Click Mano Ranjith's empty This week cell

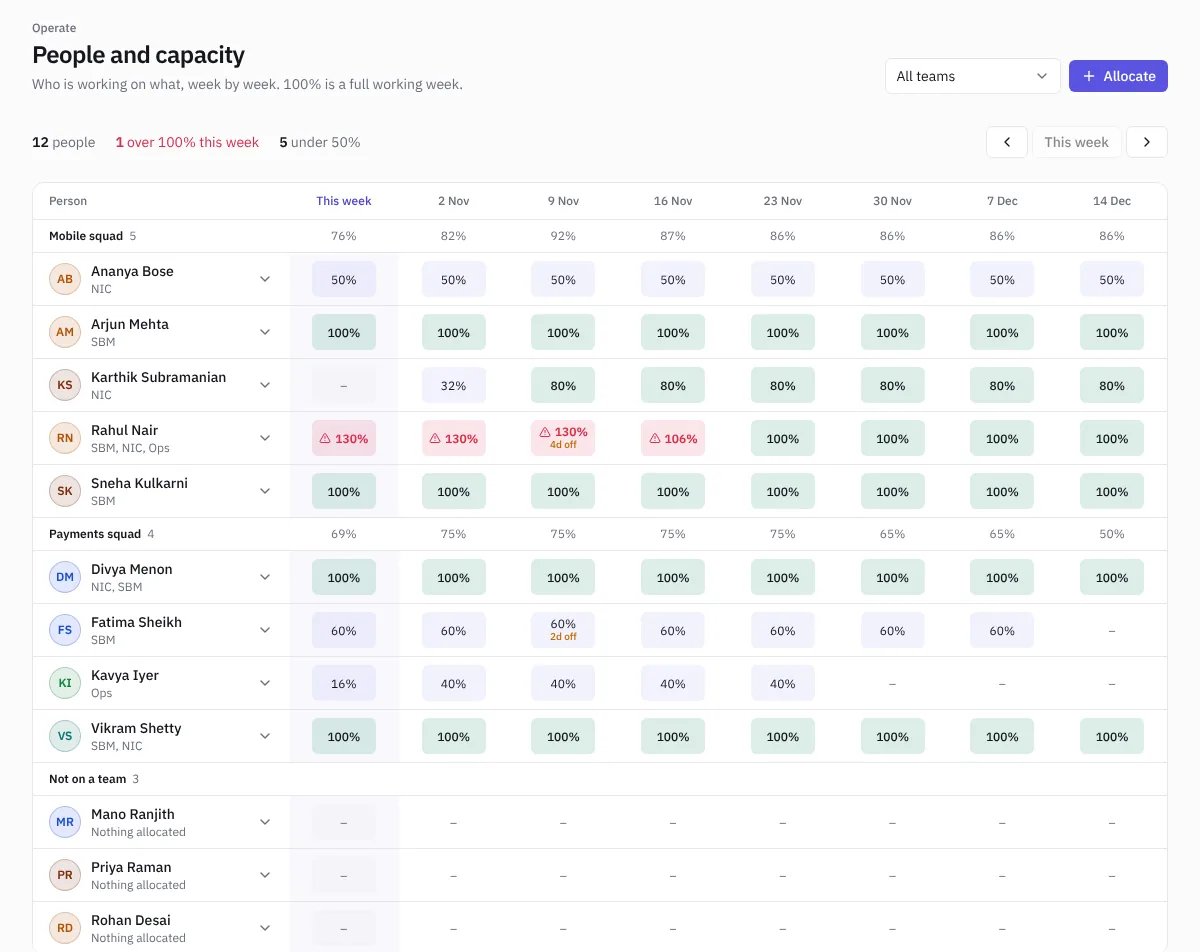pos(344,822)
